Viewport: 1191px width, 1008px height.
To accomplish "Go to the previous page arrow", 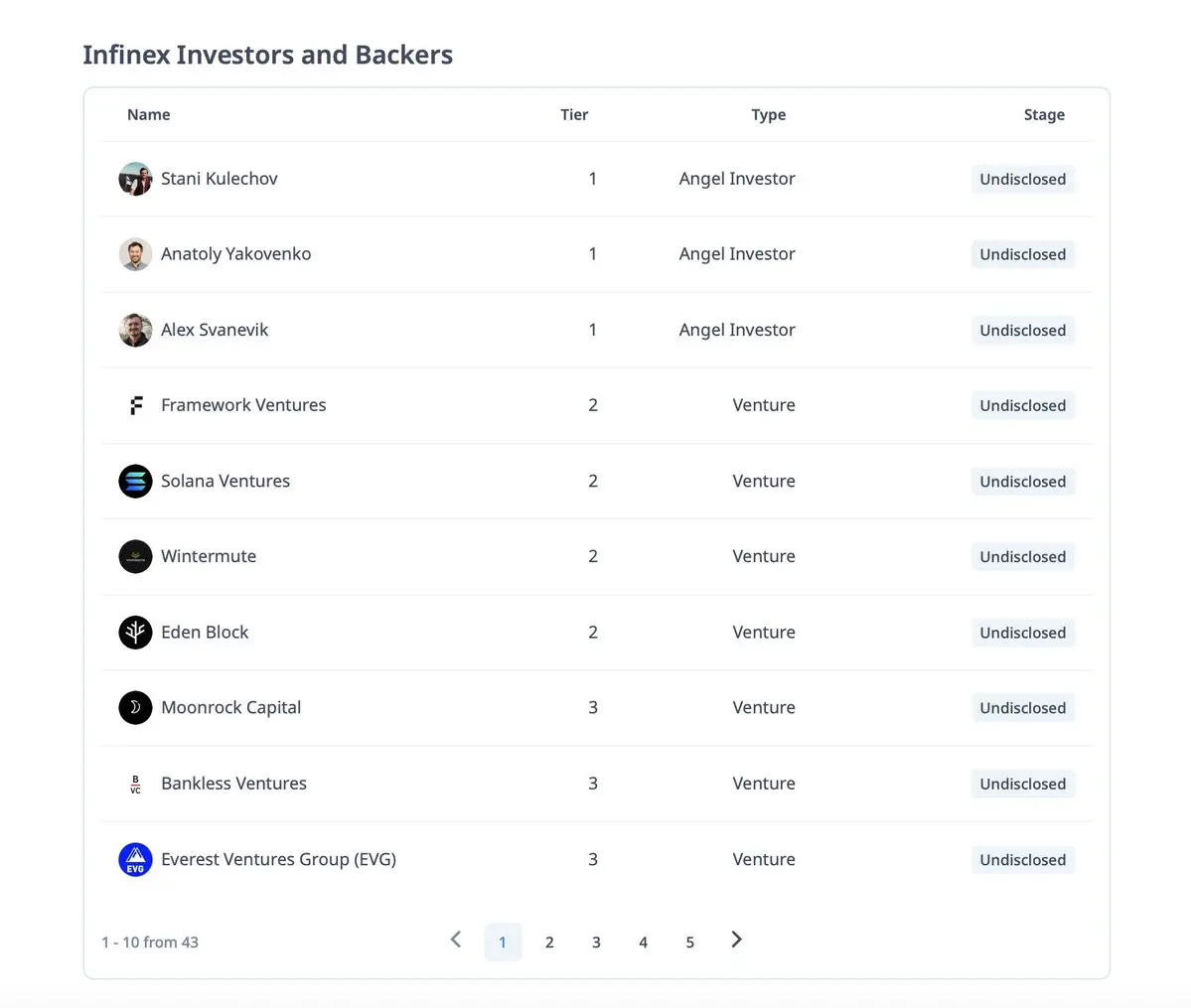I will (x=456, y=939).
